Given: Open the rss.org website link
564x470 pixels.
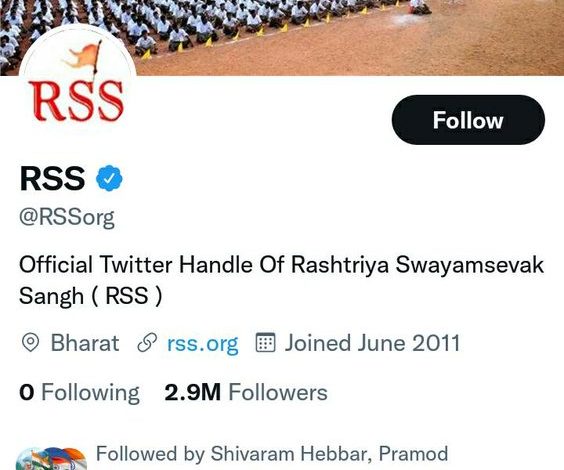Looking at the screenshot, I should coord(203,343).
